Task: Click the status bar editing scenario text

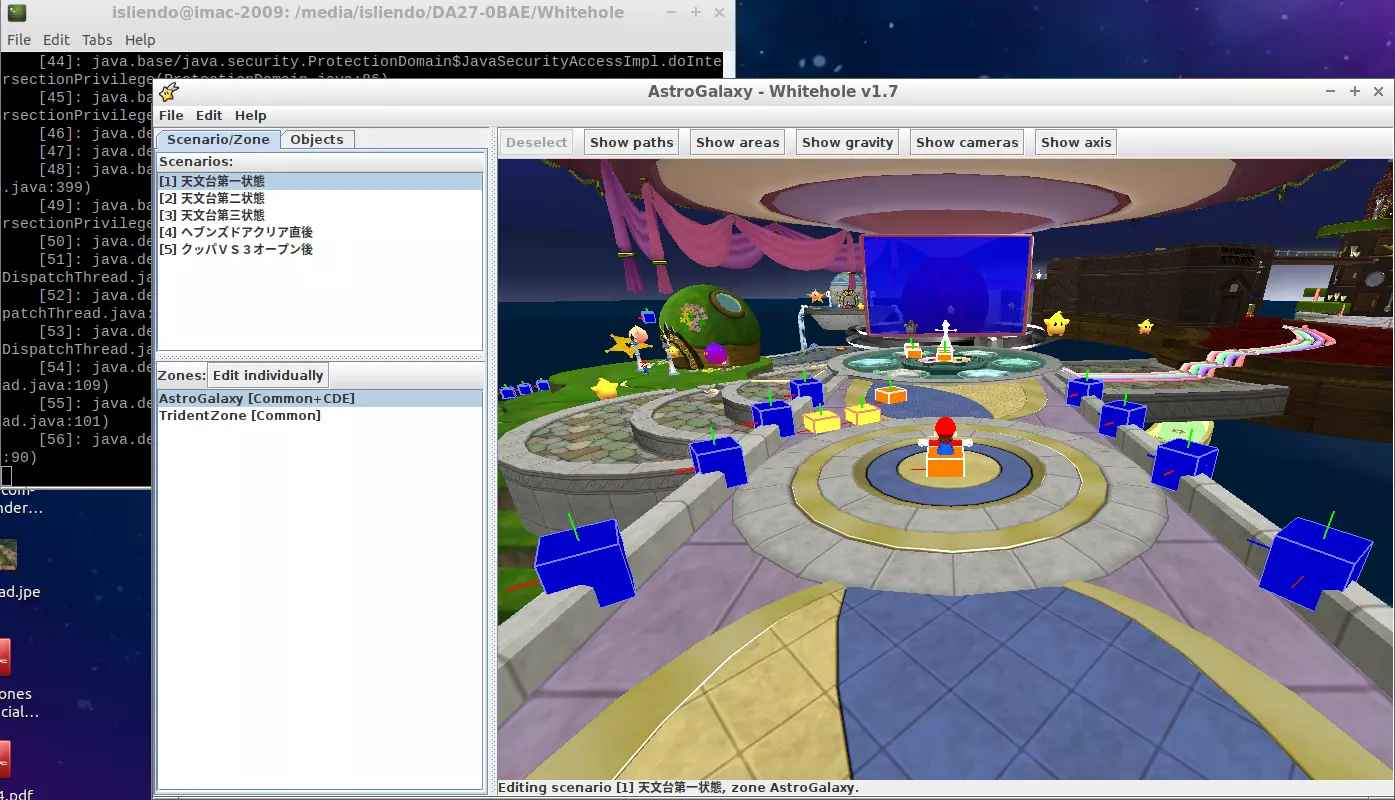Action: pyautogui.click(x=678, y=788)
